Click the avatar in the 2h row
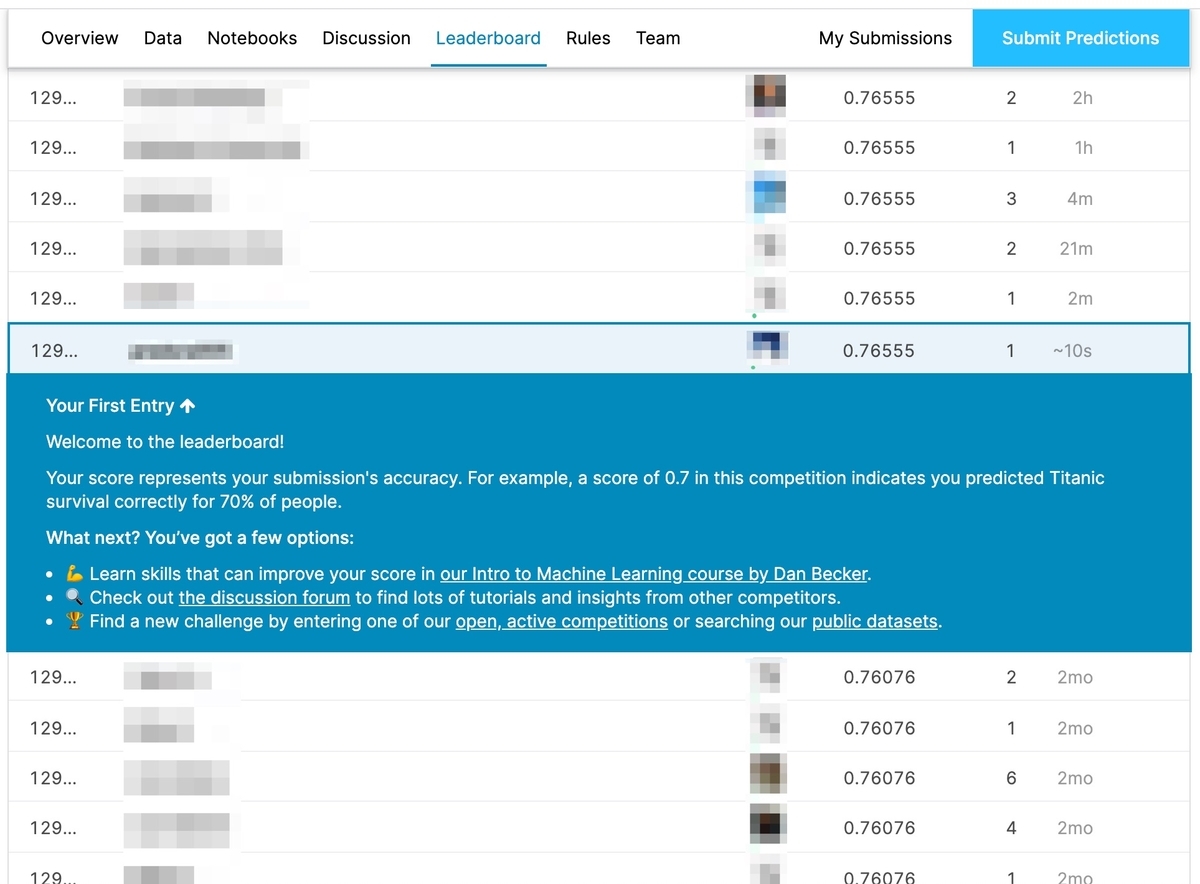1200x884 pixels. point(766,96)
